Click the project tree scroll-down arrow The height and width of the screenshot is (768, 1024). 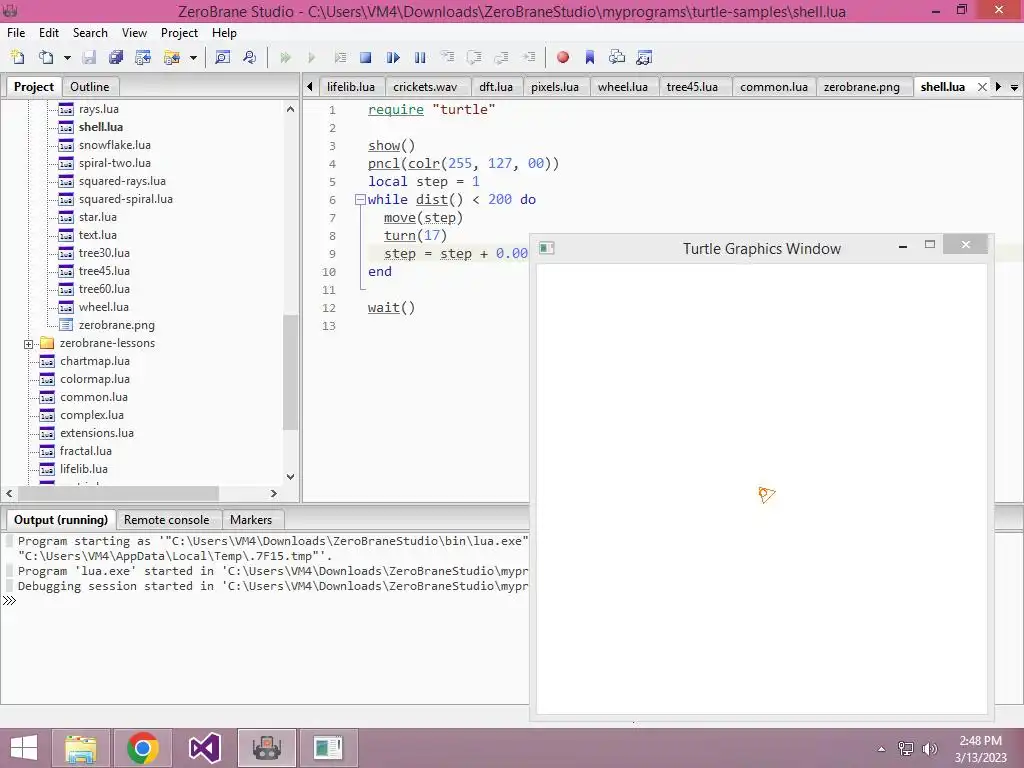click(x=291, y=477)
